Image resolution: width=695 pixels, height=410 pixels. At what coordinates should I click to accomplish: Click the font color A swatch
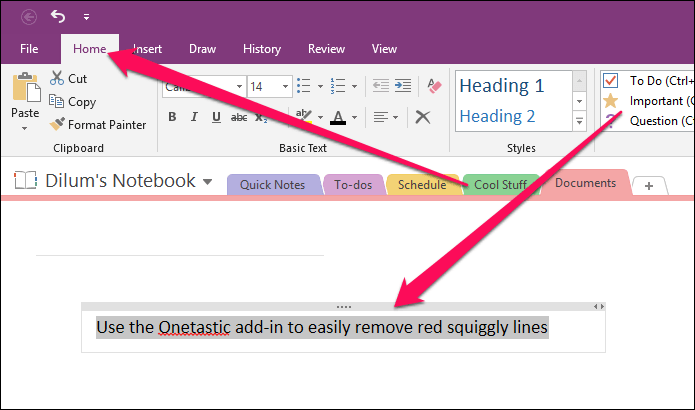(x=338, y=117)
